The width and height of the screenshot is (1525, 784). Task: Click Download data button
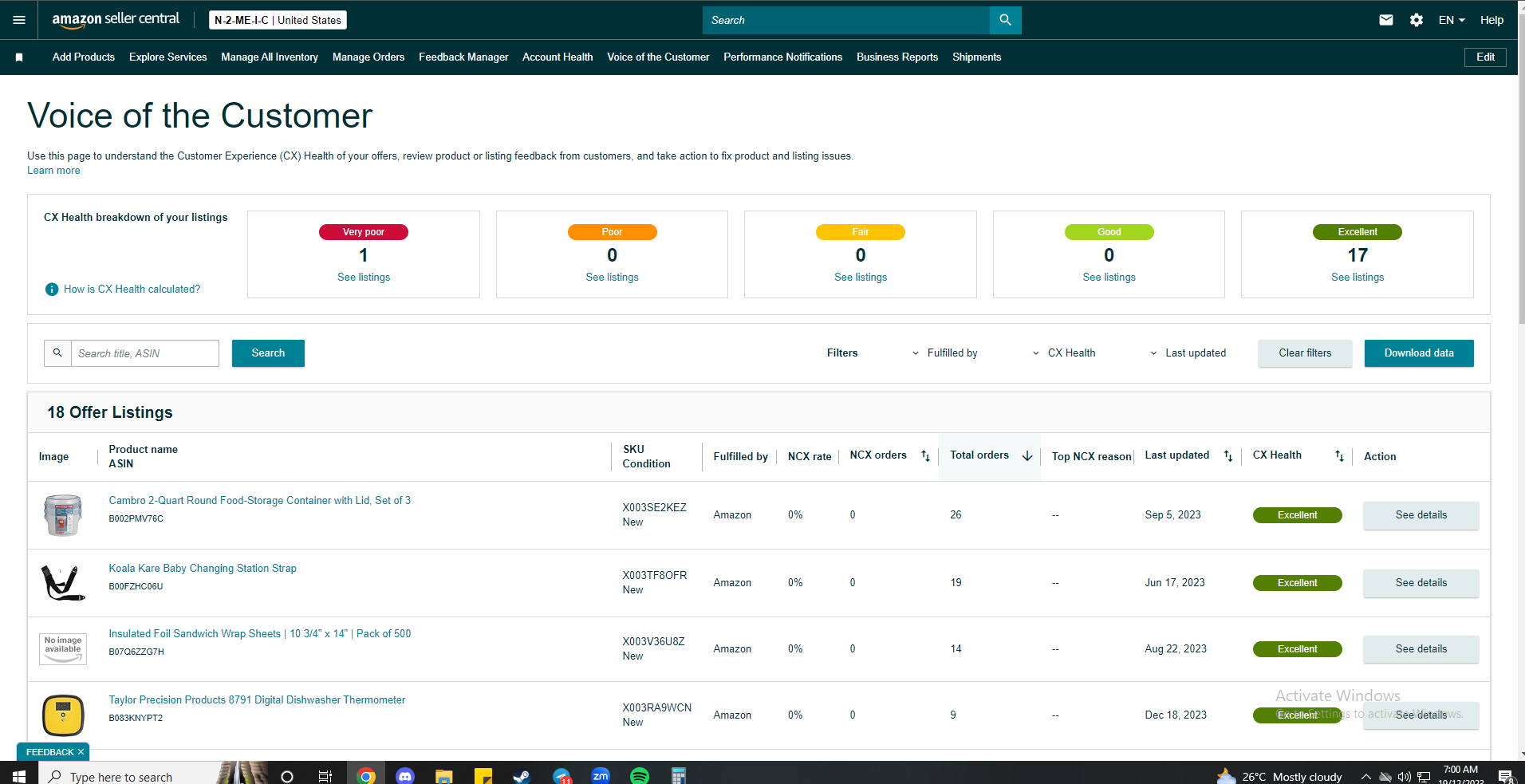pyautogui.click(x=1419, y=353)
